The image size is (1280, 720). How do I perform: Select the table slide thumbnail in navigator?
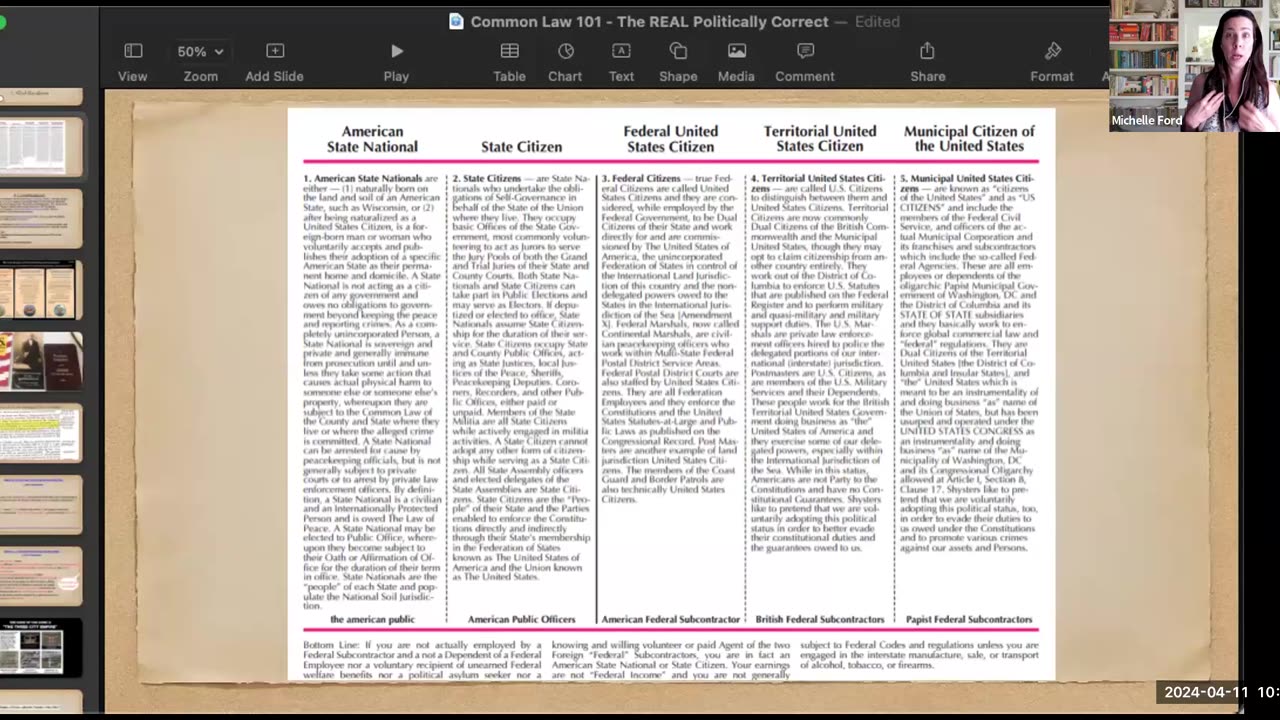coord(41,146)
